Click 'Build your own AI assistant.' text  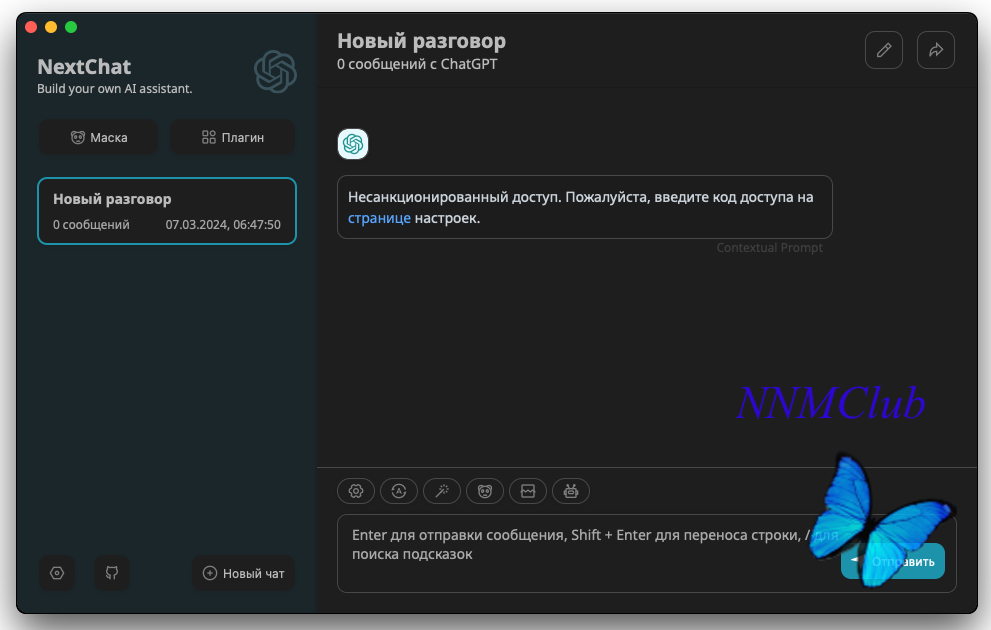click(x=114, y=88)
